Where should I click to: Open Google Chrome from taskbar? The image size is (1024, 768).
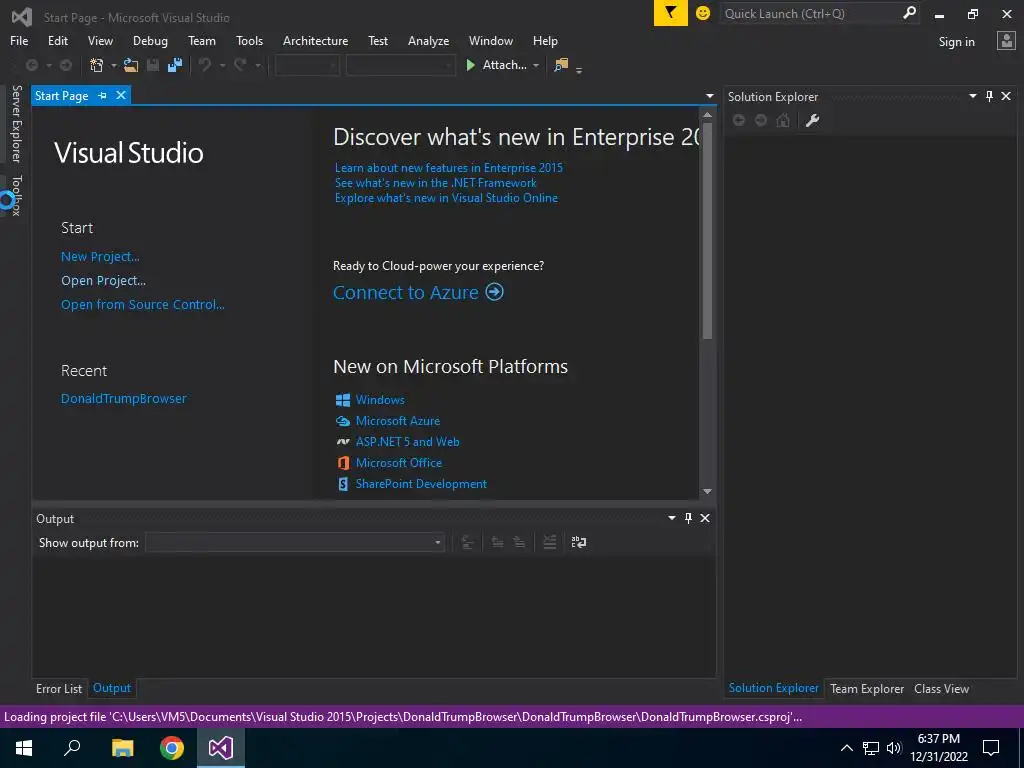point(172,748)
